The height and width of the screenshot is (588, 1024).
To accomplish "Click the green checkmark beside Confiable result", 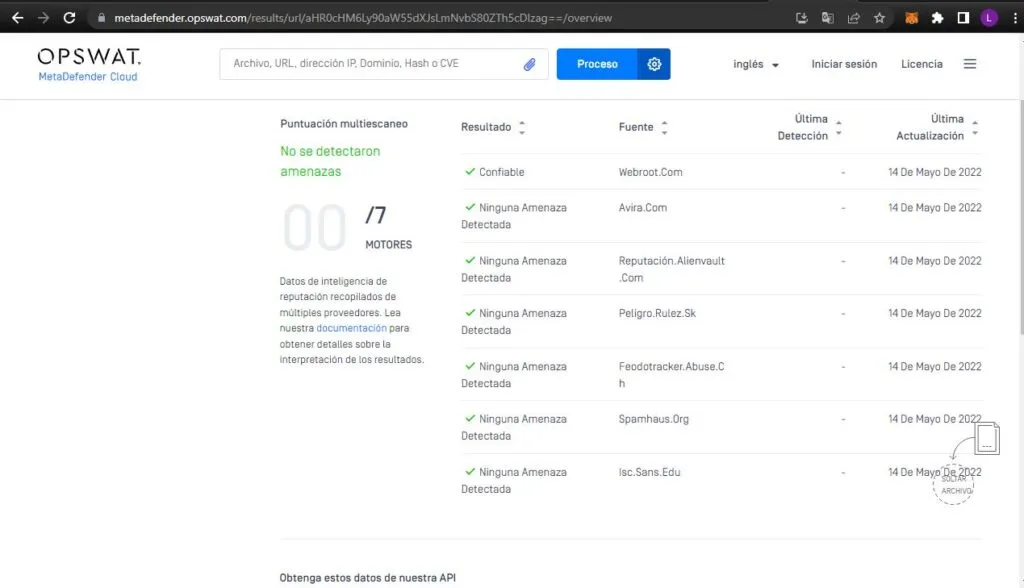I will (x=469, y=172).
